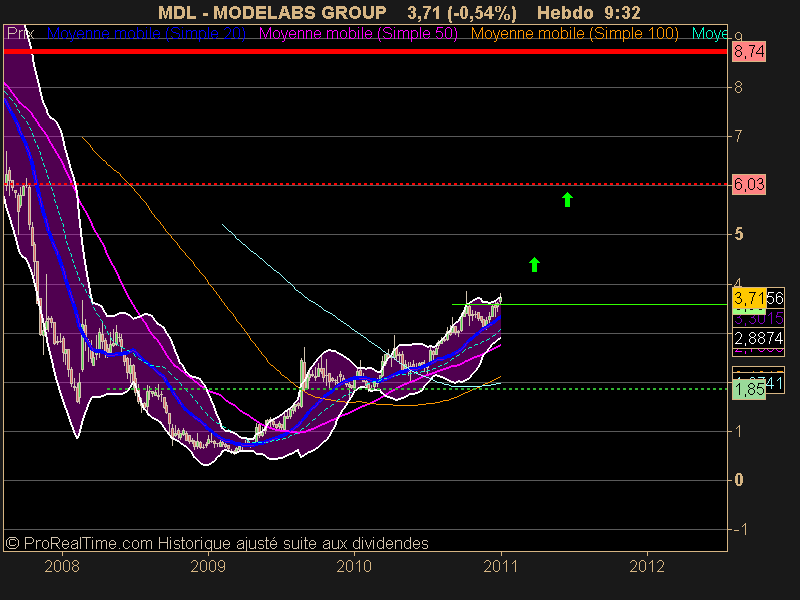Click the 2010 year label
Screen dimensions: 800x600
(354, 567)
